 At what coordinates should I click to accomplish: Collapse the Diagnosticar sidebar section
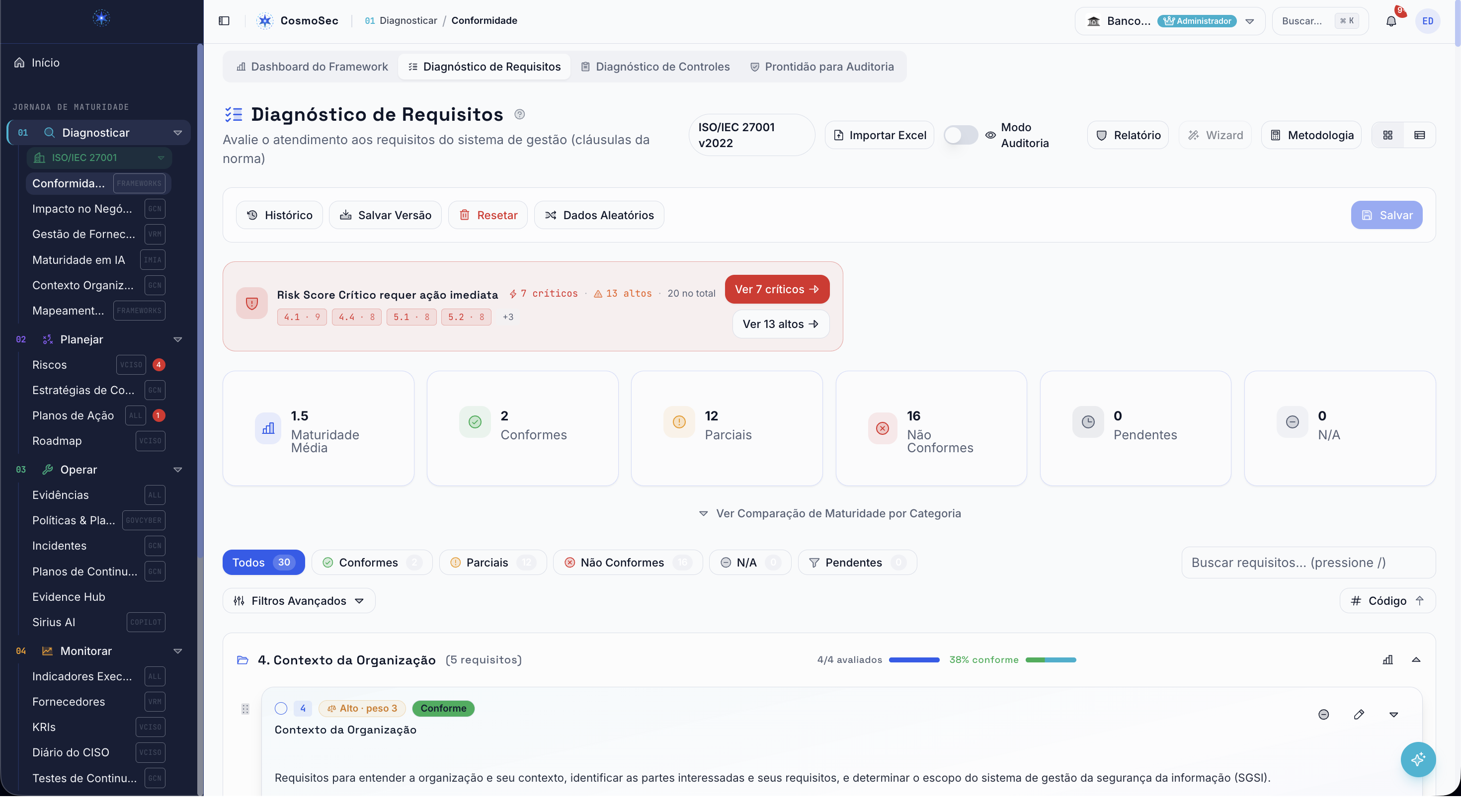(177, 133)
